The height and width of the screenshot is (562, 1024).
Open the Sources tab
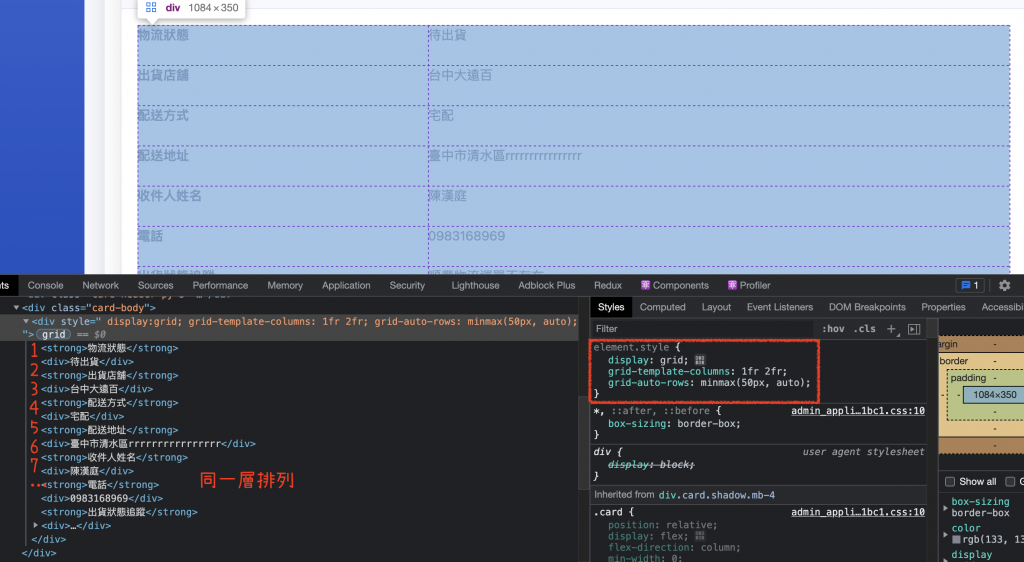click(x=155, y=285)
